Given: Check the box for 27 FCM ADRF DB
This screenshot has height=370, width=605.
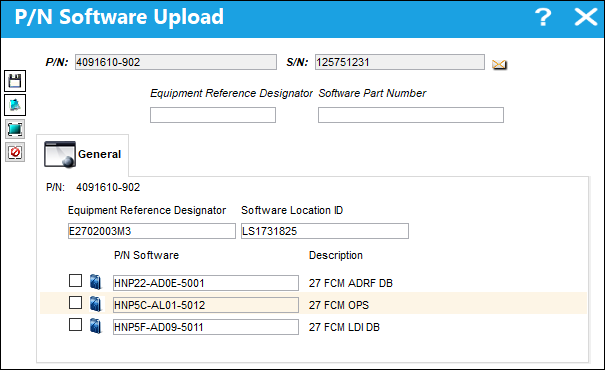Looking at the screenshot, I should click(75, 280).
